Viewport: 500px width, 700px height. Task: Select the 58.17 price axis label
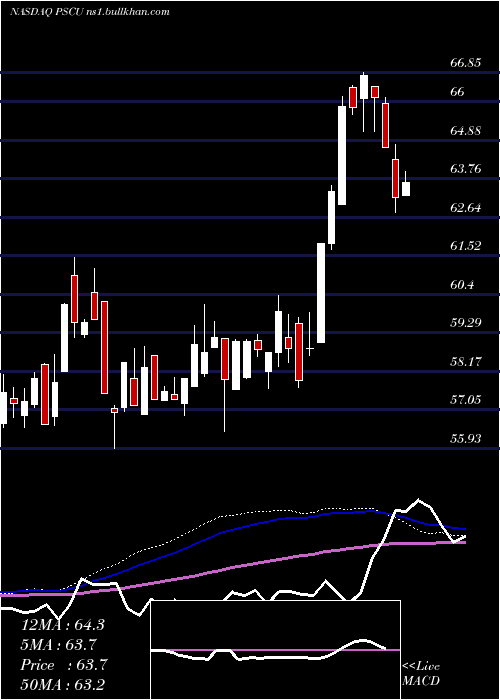(x=466, y=361)
